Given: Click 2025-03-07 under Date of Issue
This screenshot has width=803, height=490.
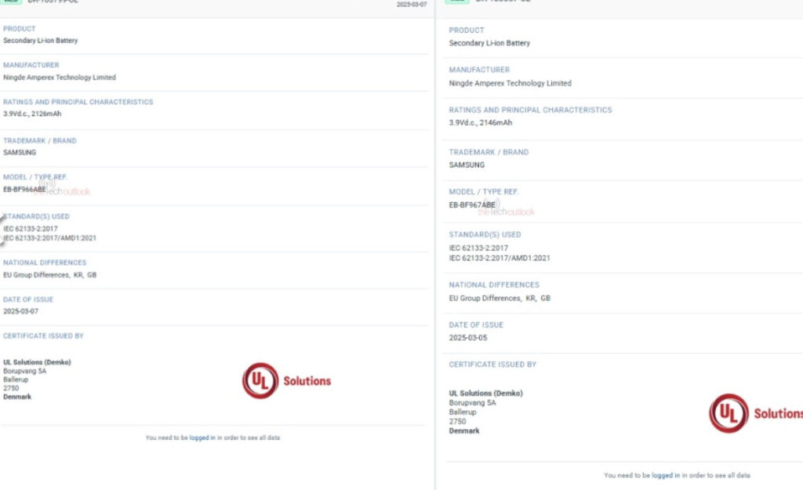Looking at the screenshot, I should click(20, 311).
